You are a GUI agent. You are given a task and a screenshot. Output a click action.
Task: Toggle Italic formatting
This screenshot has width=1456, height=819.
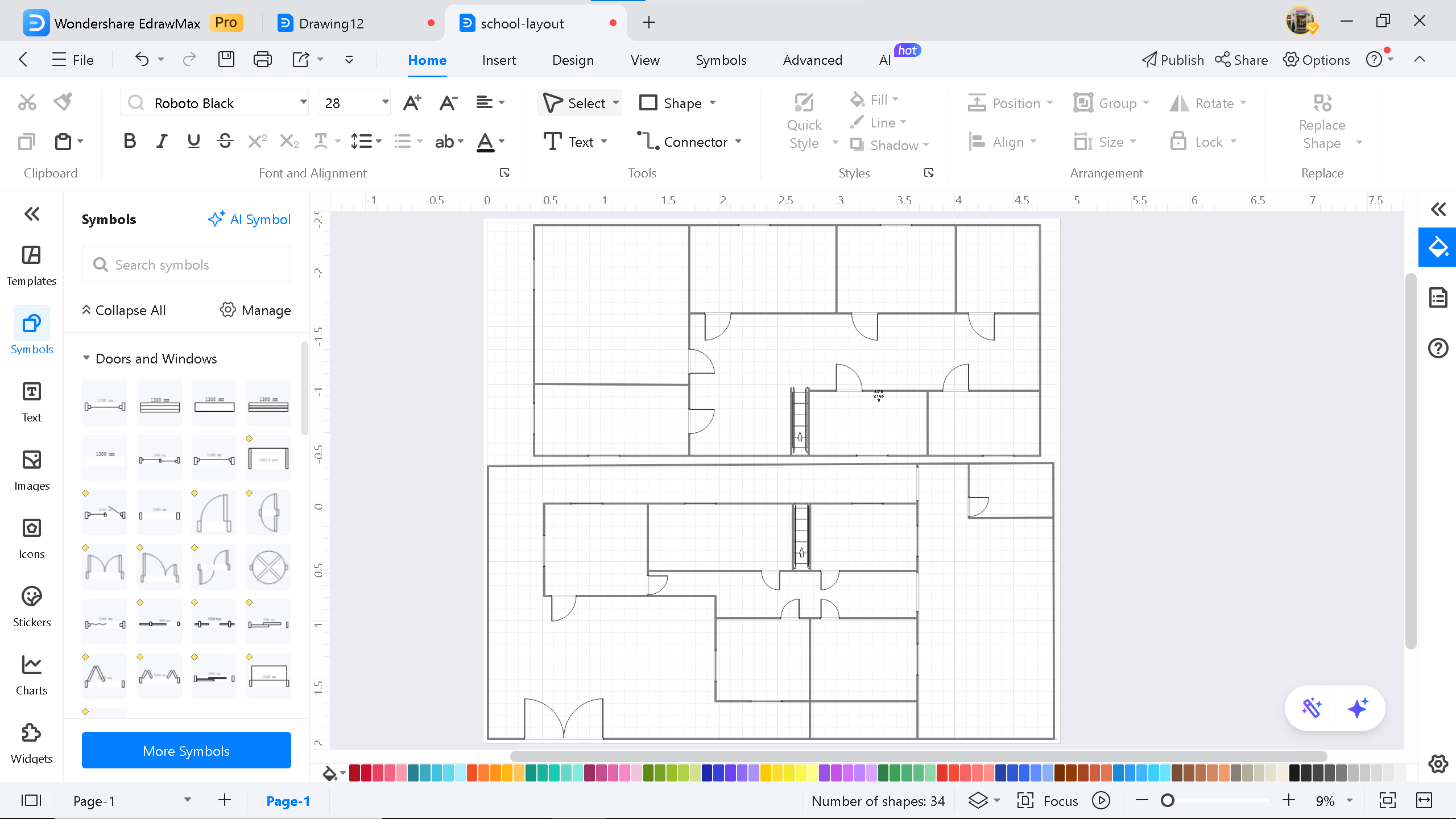click(x=162, y=141)
